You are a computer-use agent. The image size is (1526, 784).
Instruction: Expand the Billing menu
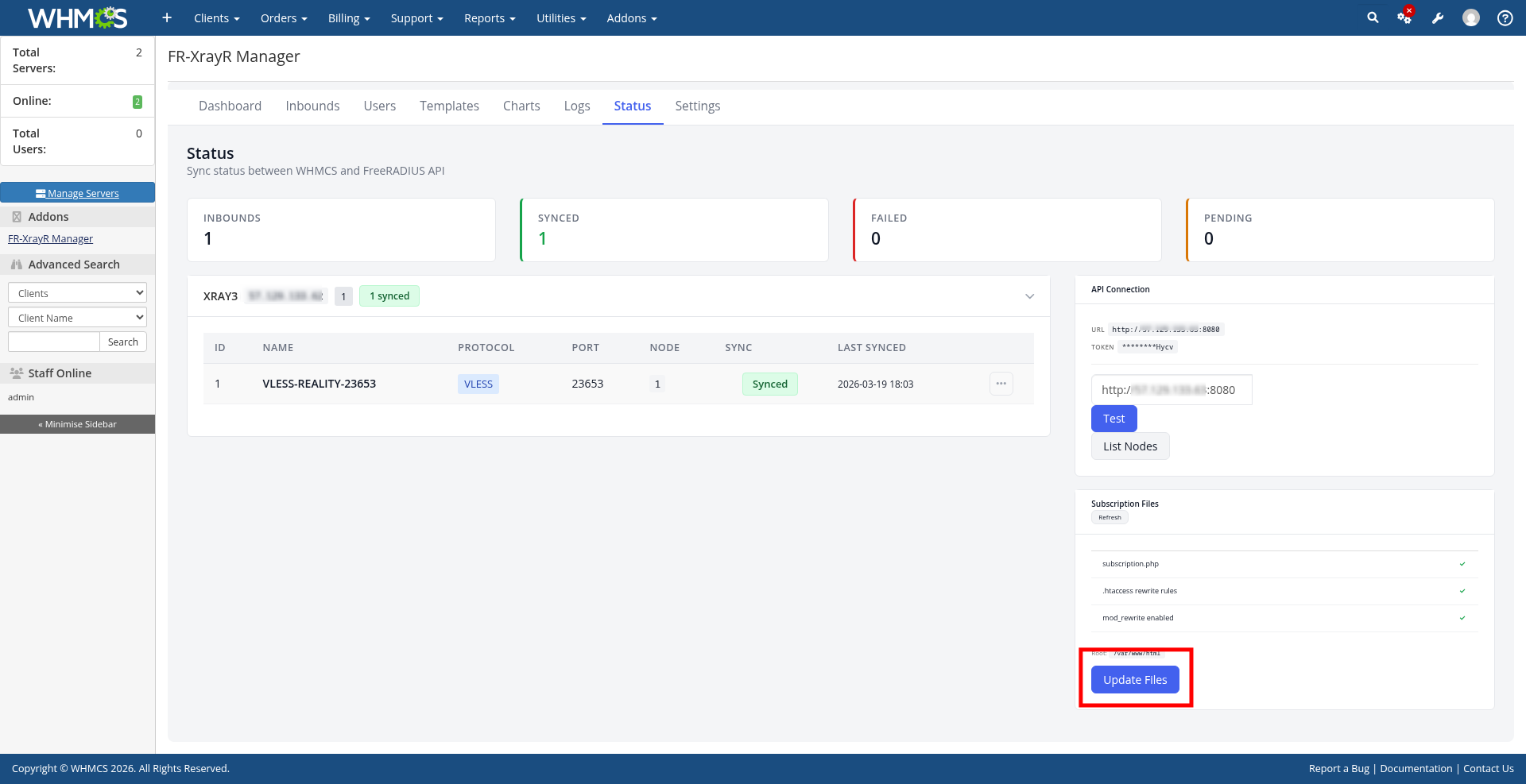pos(349,18)
